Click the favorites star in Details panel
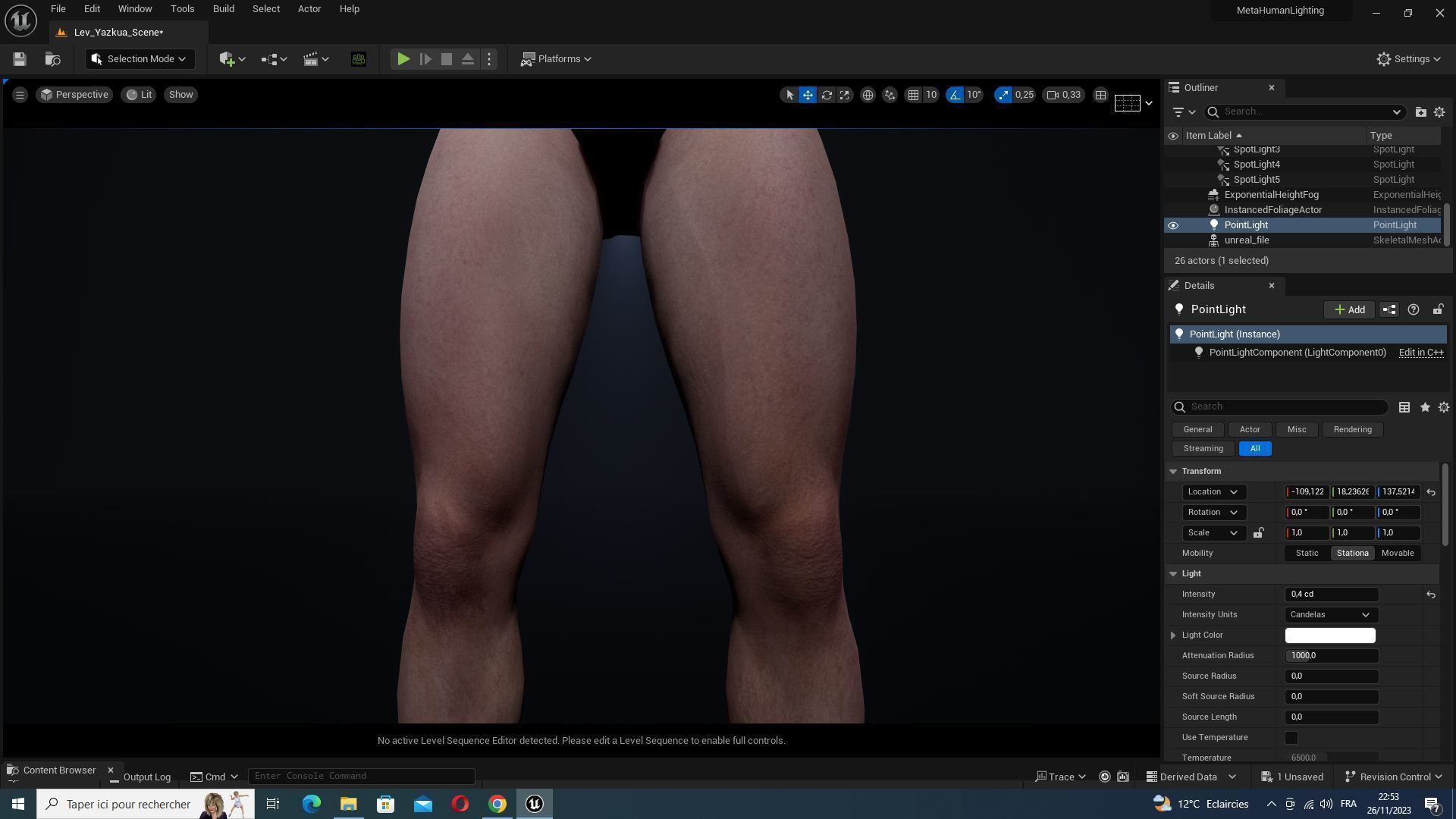 (1425, 407)
